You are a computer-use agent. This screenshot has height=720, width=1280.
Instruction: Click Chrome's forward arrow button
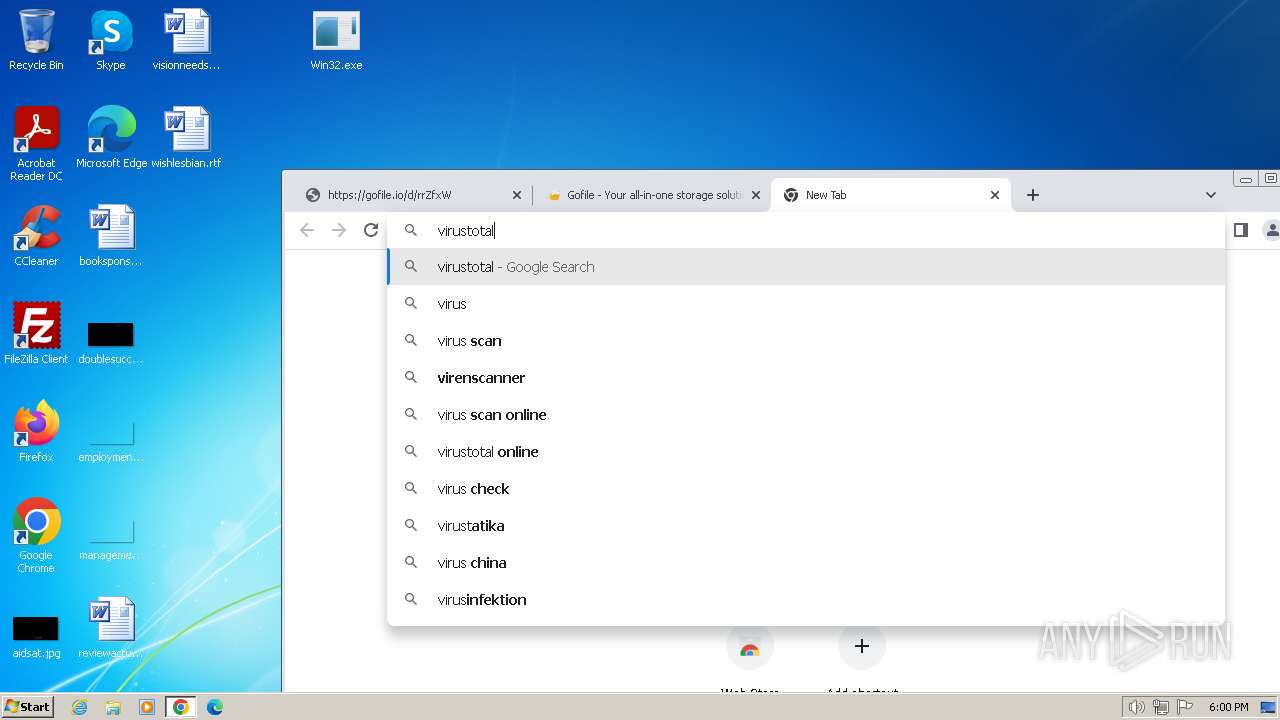339,230
